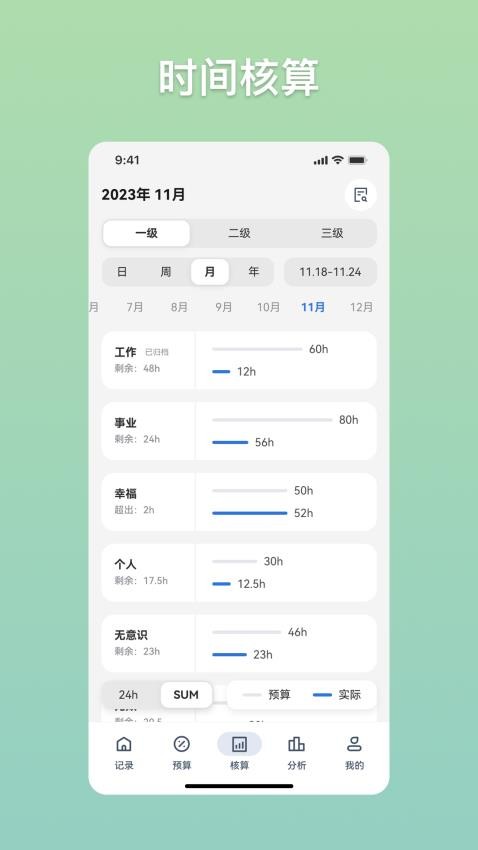The height and width of the screenshot is (850, 478).
Task: Select the 年 period option
Action: tap(254, 272)
